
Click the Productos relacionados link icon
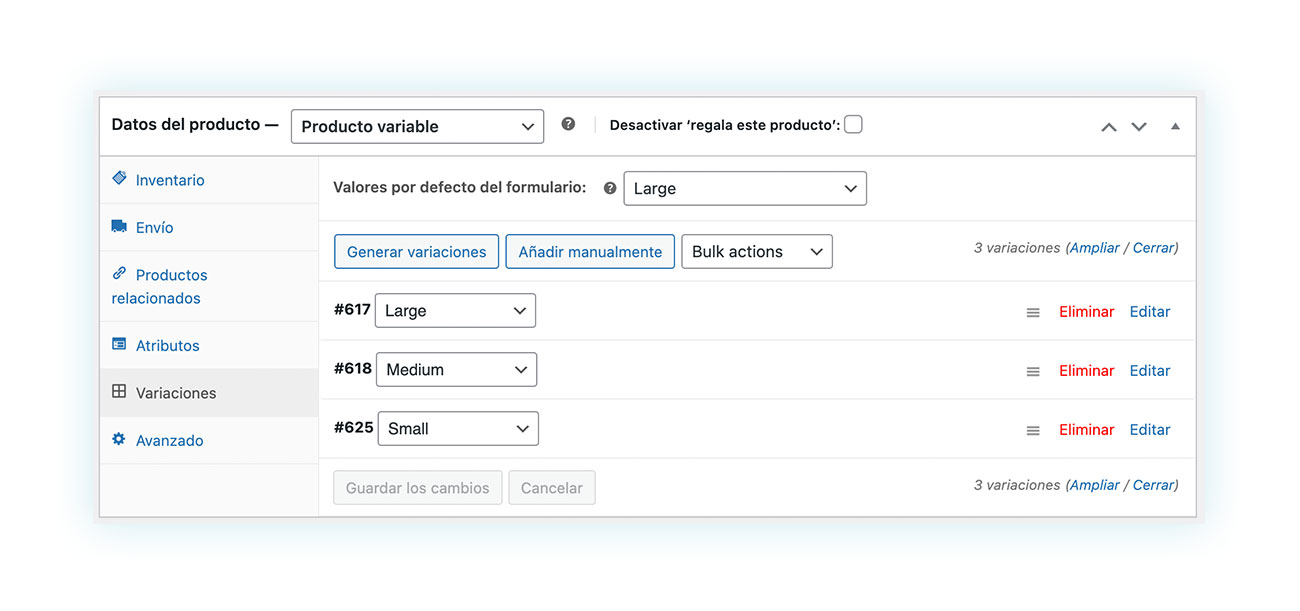119,273
